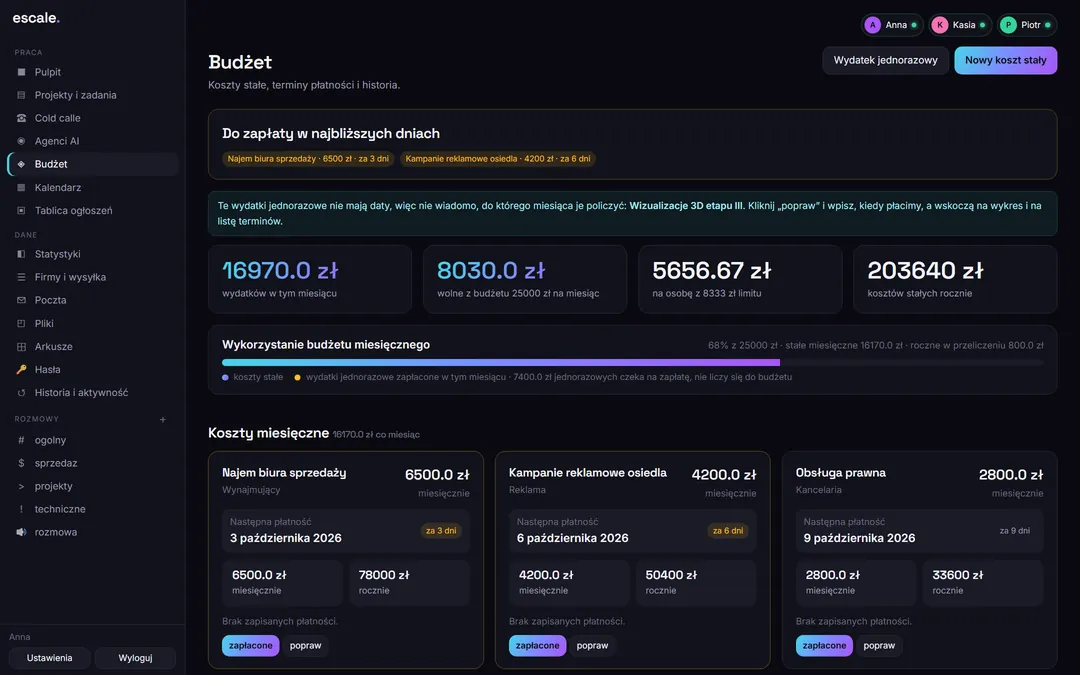Mark Kampanie reklamowe osiedla as zapłacone

[x=537, y=645]
